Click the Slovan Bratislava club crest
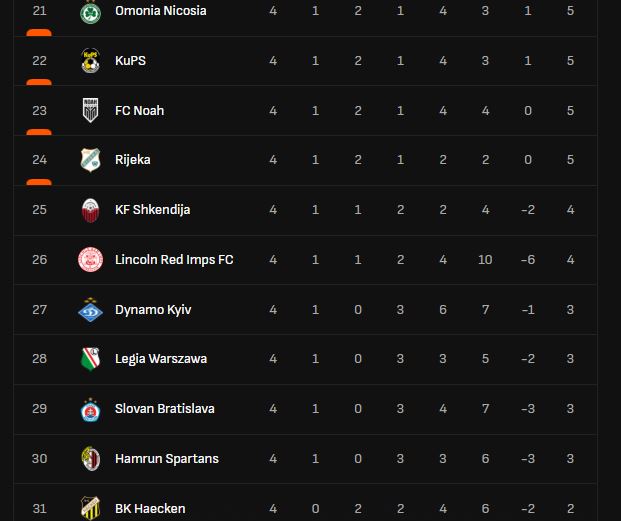 click(91, 409)
